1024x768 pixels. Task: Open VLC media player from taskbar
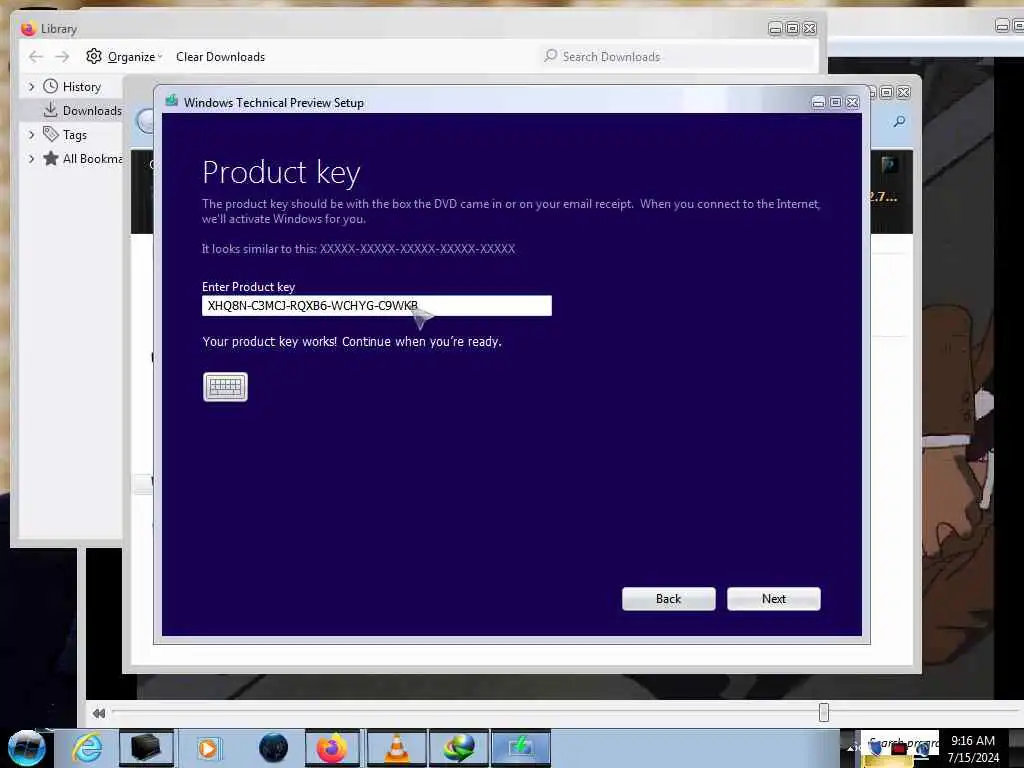396,748
